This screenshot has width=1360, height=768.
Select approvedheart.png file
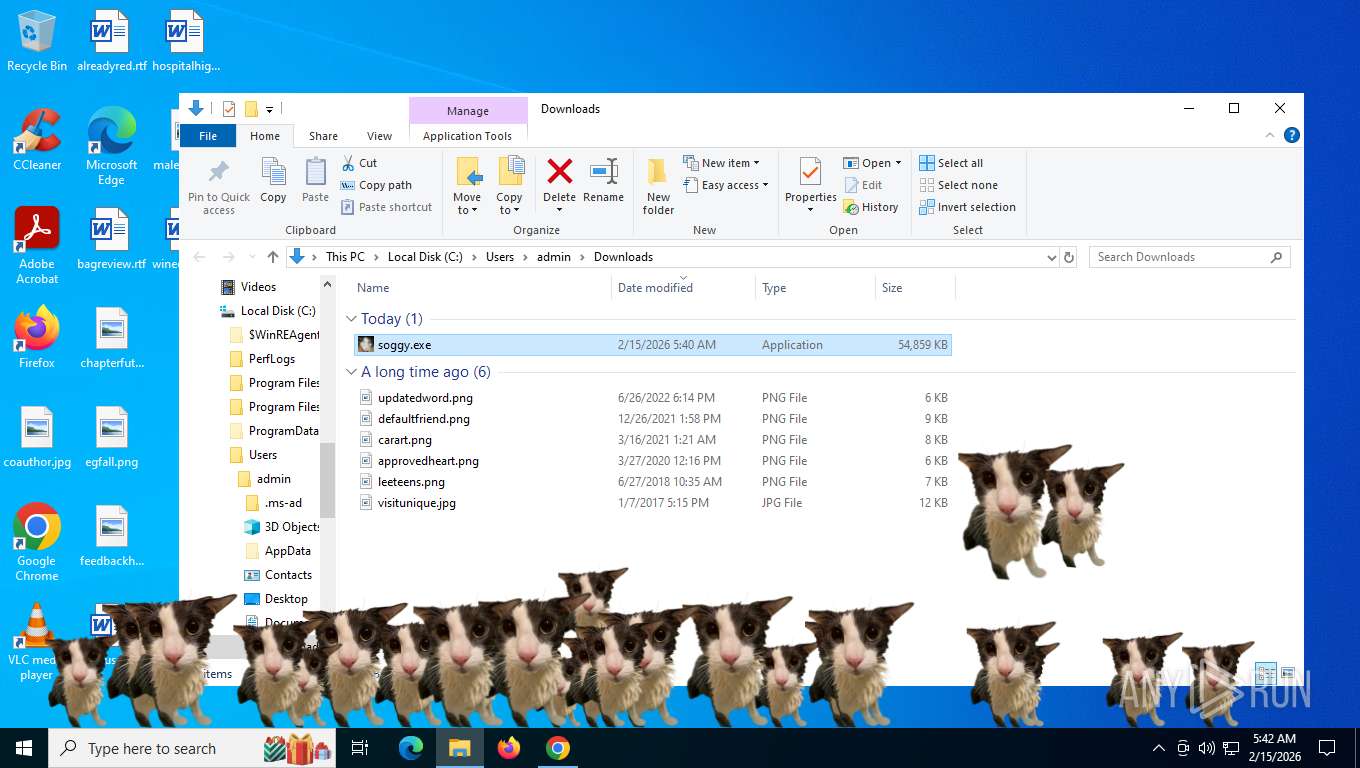[x=653, y=461]
